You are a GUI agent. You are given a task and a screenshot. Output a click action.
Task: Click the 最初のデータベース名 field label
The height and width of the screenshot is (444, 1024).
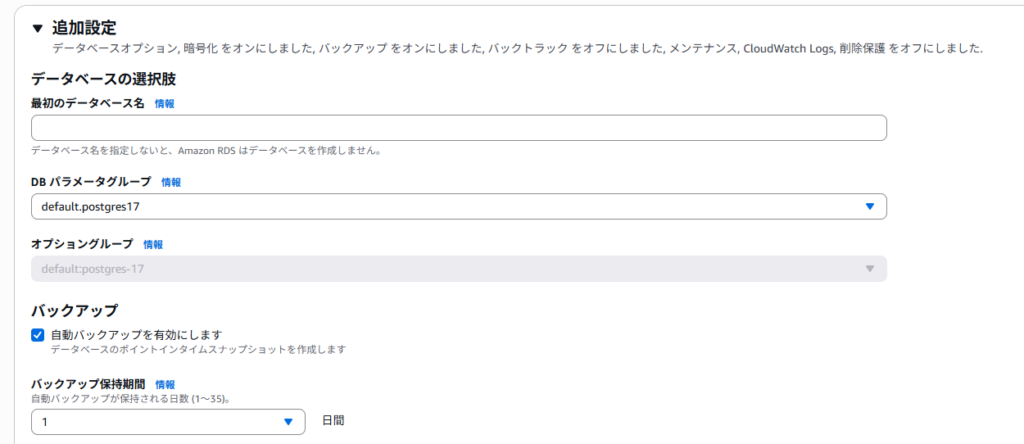pos(88,103)
